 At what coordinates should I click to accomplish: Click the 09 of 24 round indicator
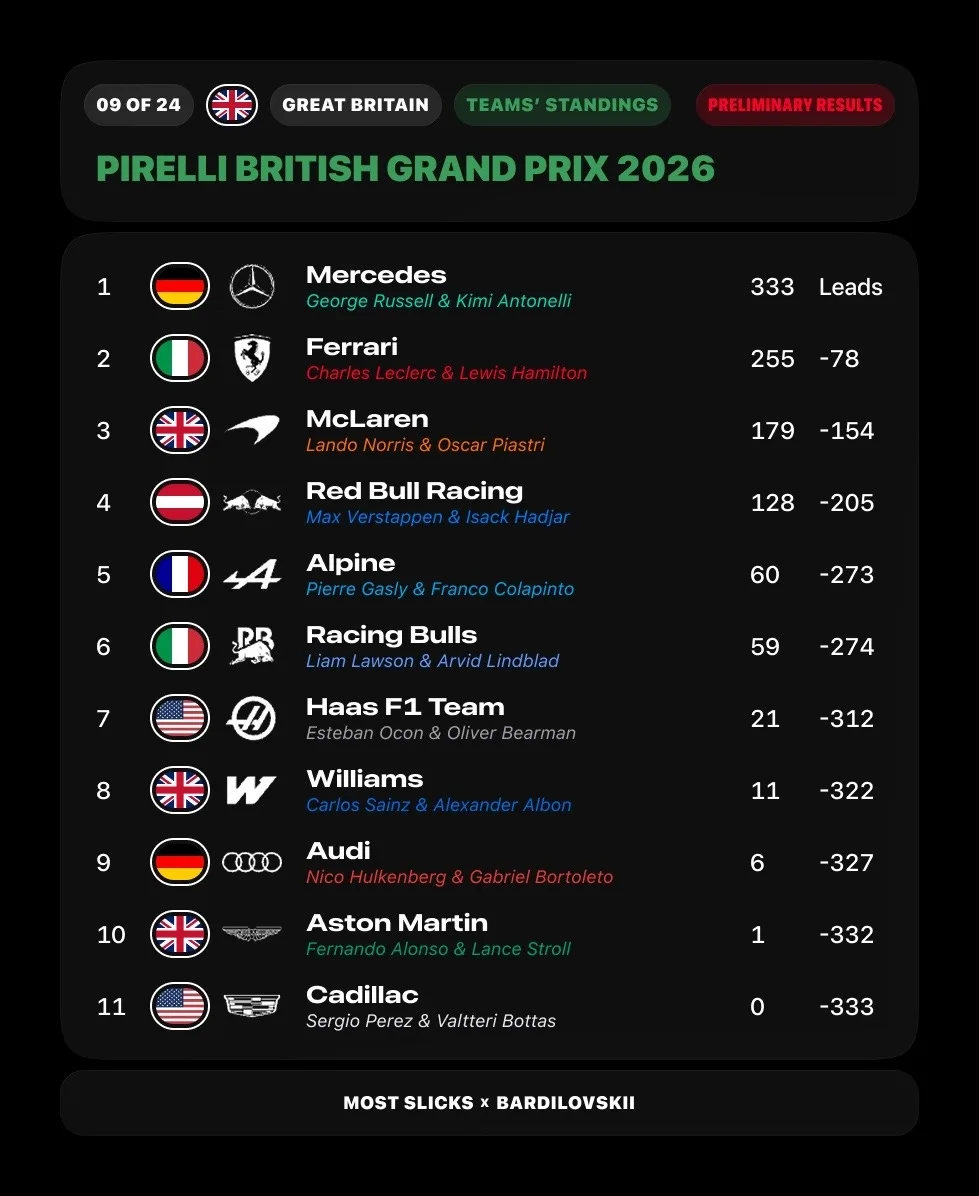[139, 105]
